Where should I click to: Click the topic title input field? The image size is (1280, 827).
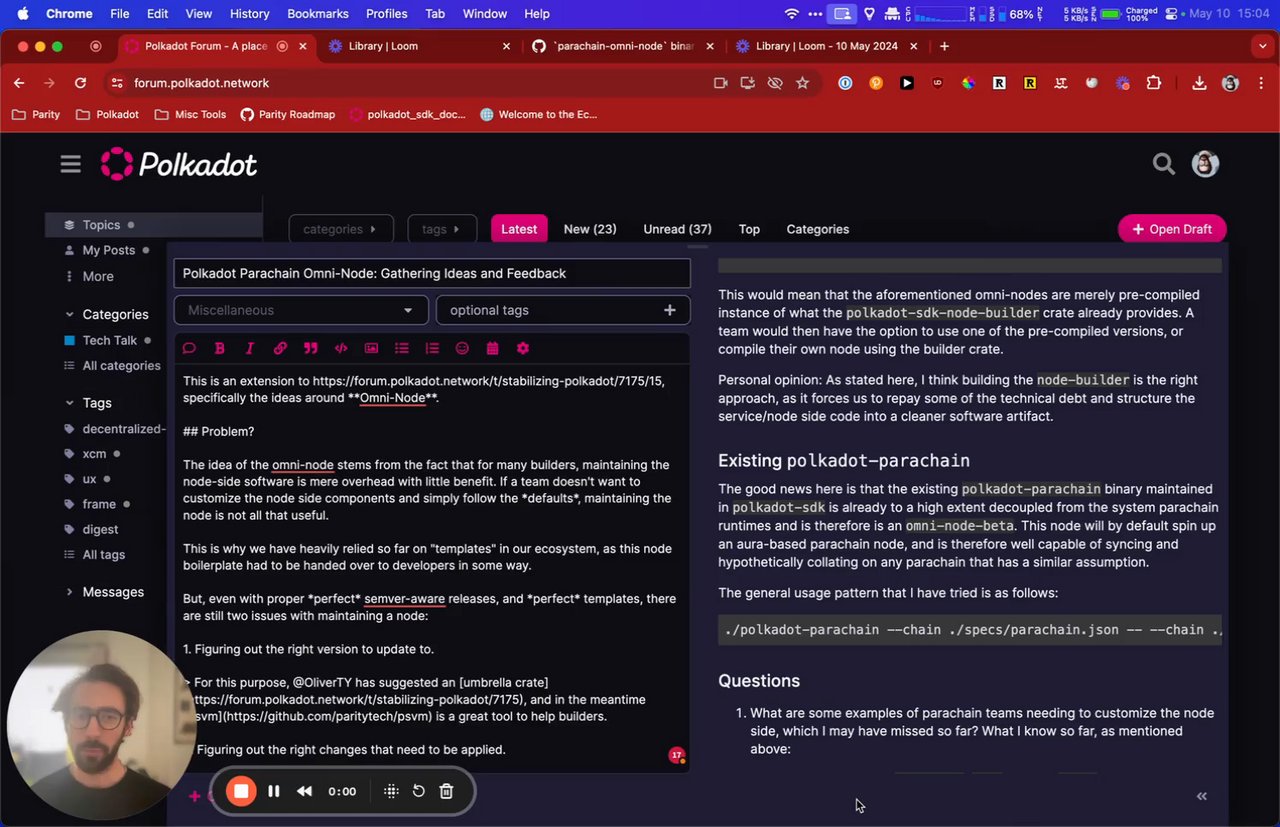coord(432,273)
